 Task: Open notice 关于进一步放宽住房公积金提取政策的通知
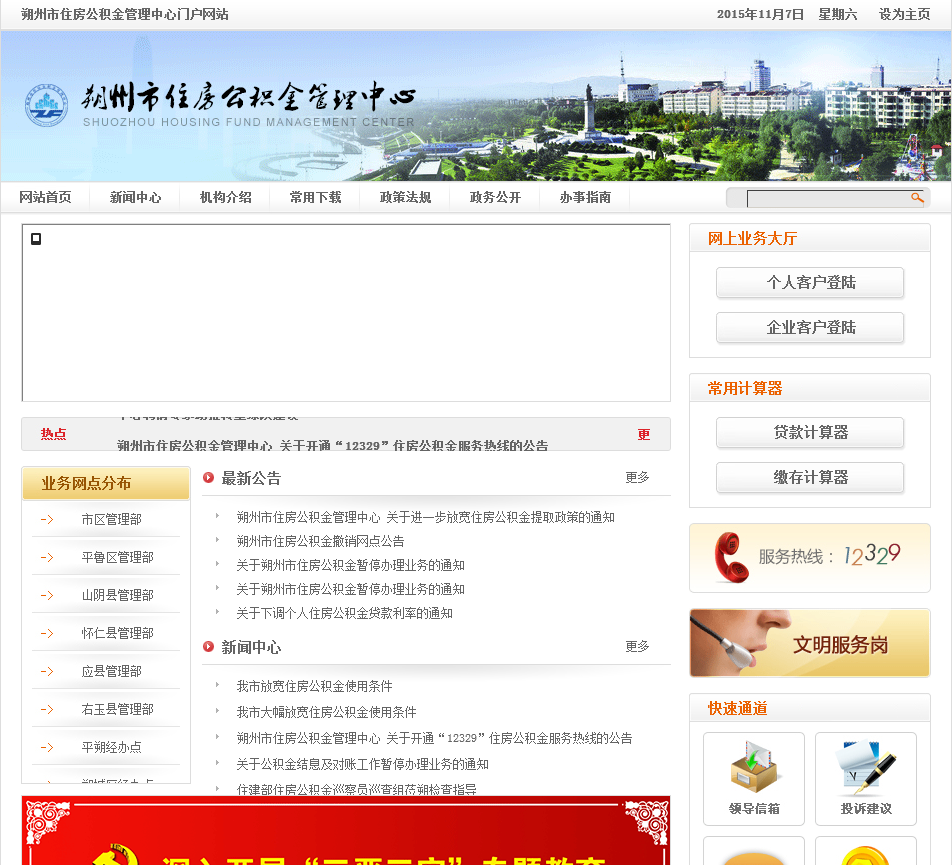425,517
